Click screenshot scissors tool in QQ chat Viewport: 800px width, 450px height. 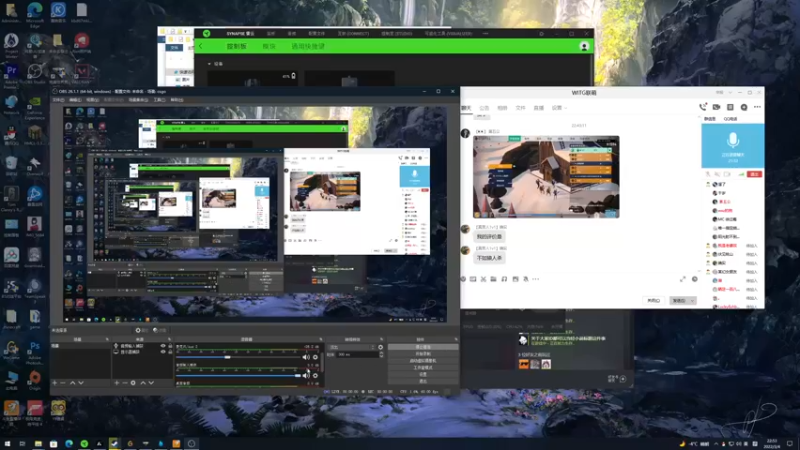coord(483,279)
